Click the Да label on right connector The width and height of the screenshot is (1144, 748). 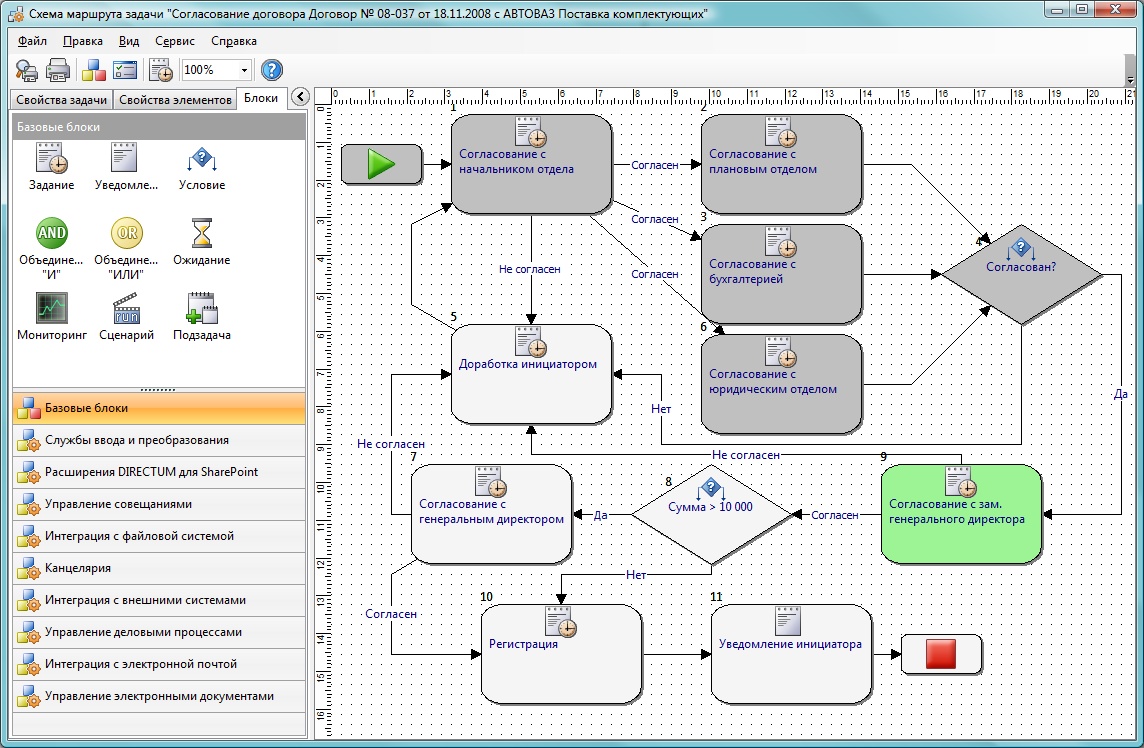[1121, 394]
